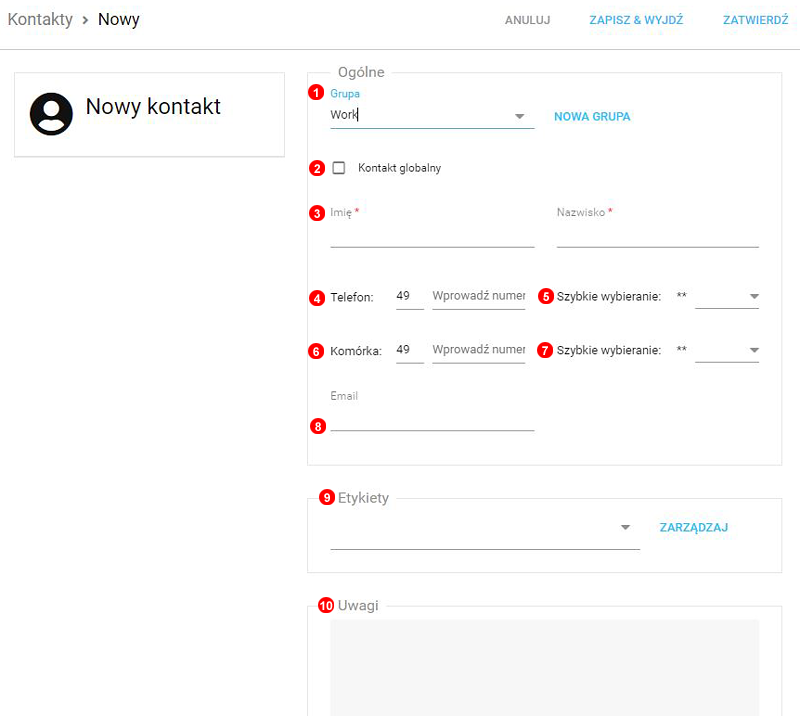Click inside the Uwagi text area
800x716 pixels.
544,665
